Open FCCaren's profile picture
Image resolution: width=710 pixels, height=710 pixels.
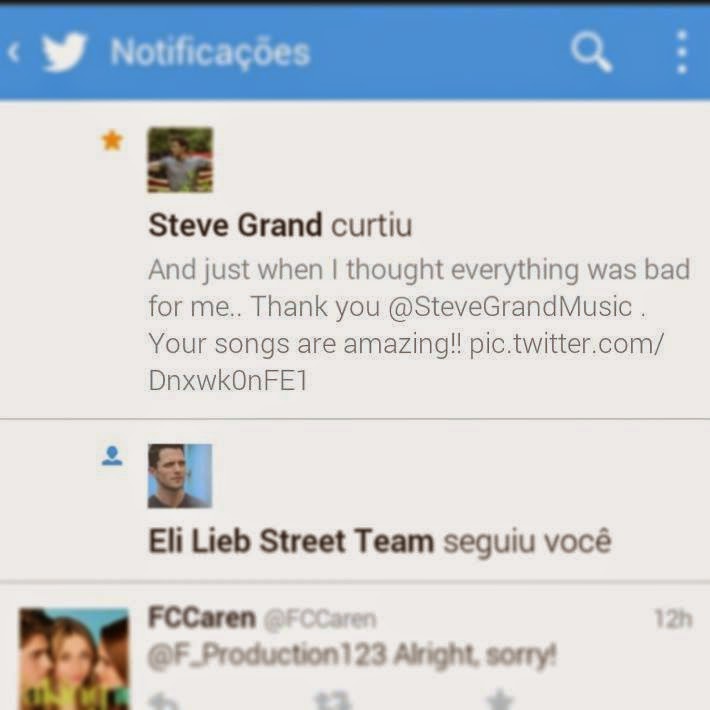pyautogui.click(x=74, y=659)
